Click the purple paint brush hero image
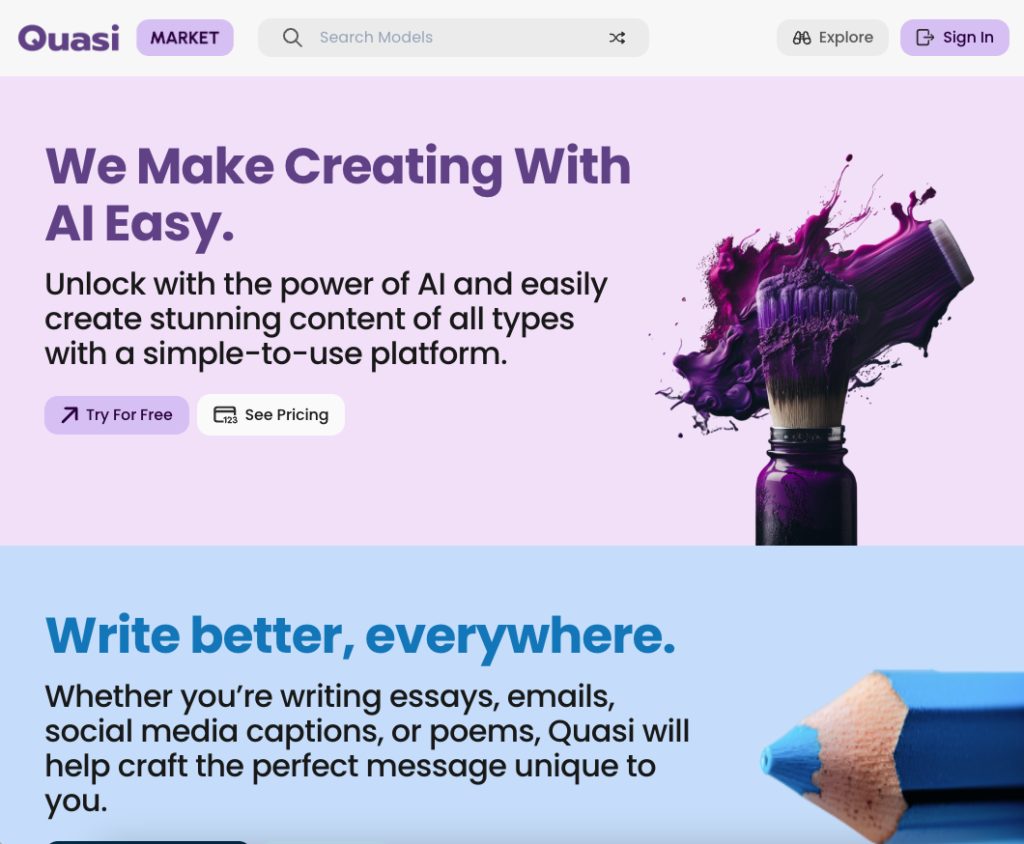Viewport: 1024px width, 844px height. pyautogui.click(x=815, y=349)
